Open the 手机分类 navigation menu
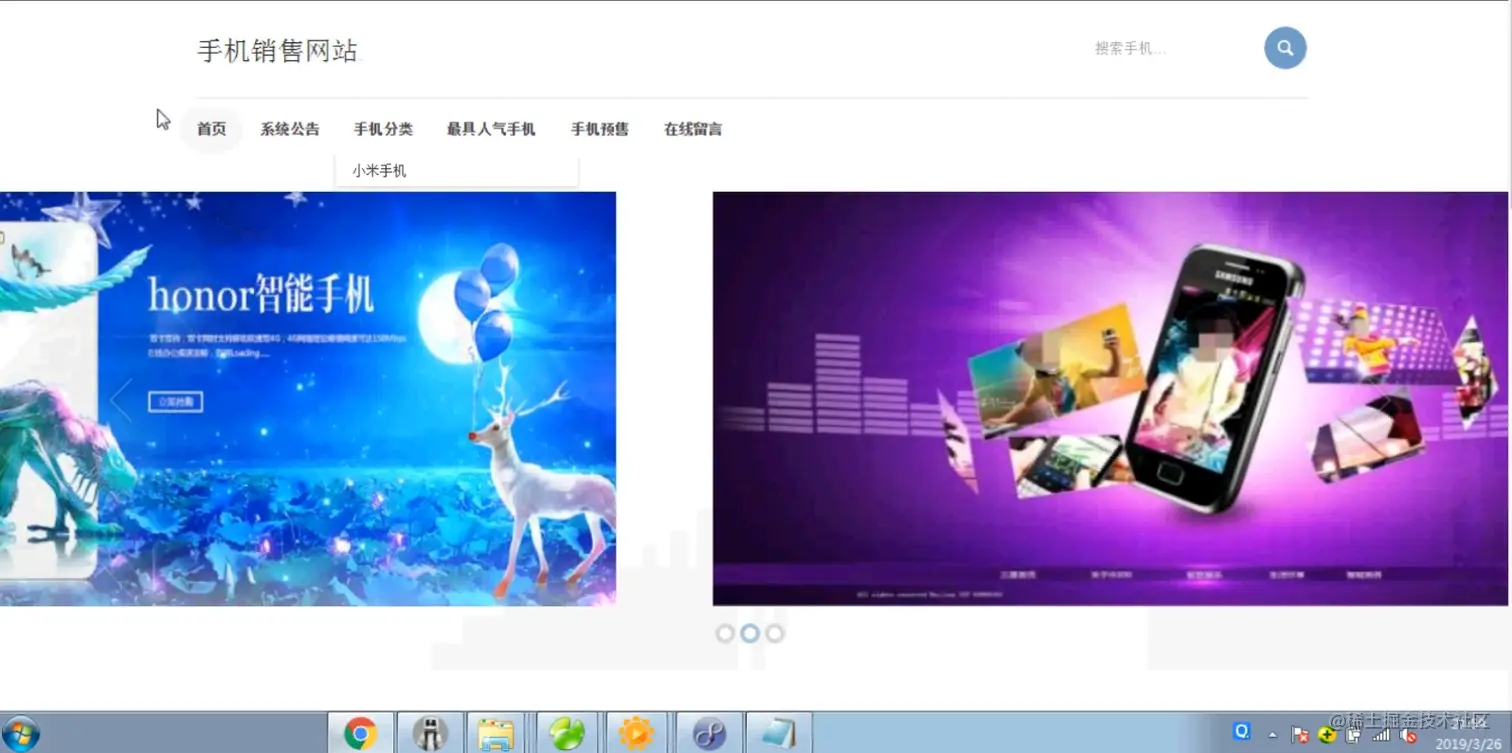The height and width of the screenshot is (753, 1512). [x=383, y=129]
